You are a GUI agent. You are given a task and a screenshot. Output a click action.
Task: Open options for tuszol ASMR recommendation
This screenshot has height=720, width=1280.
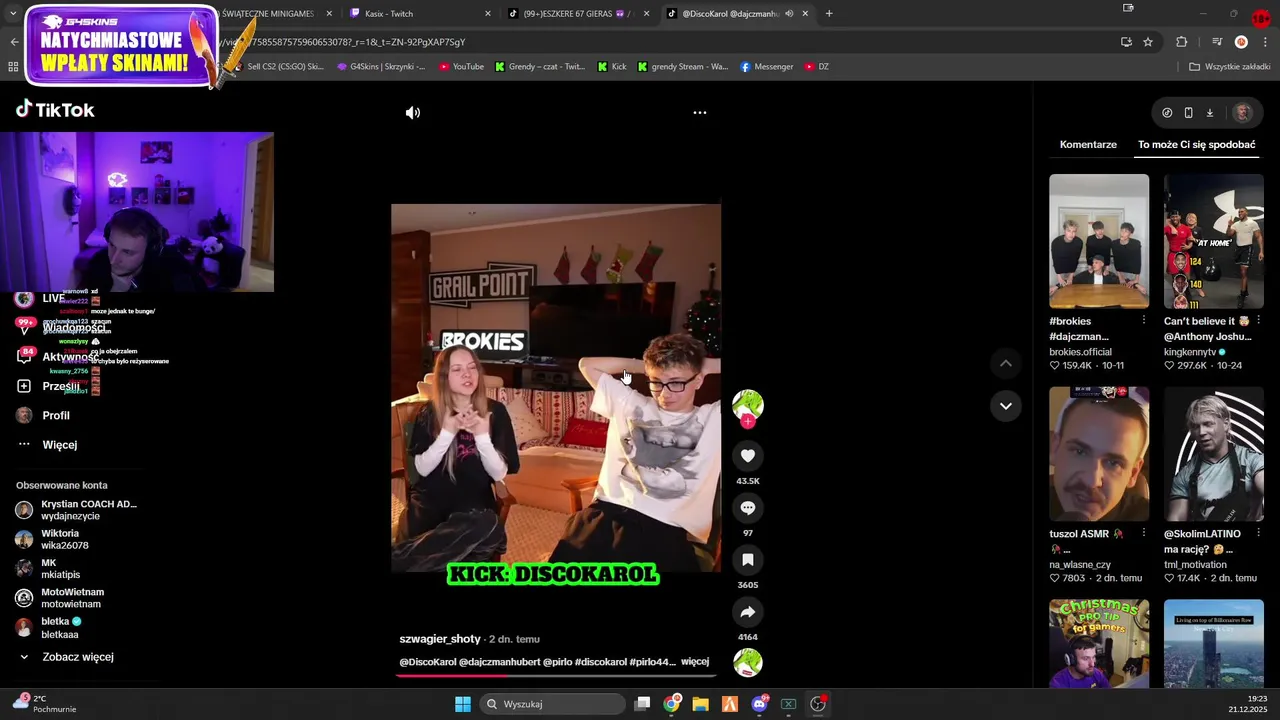point(1143,533)
